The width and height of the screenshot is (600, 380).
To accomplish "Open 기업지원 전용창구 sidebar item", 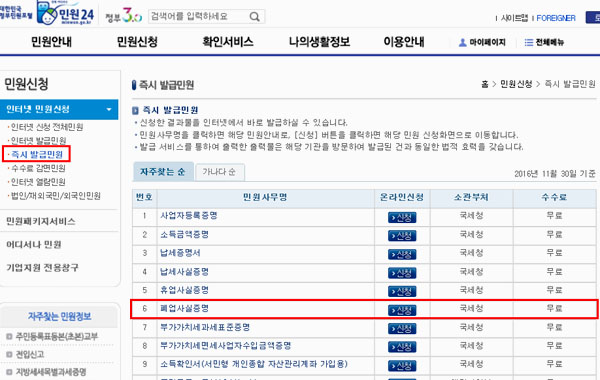I will tap(42, 267).
